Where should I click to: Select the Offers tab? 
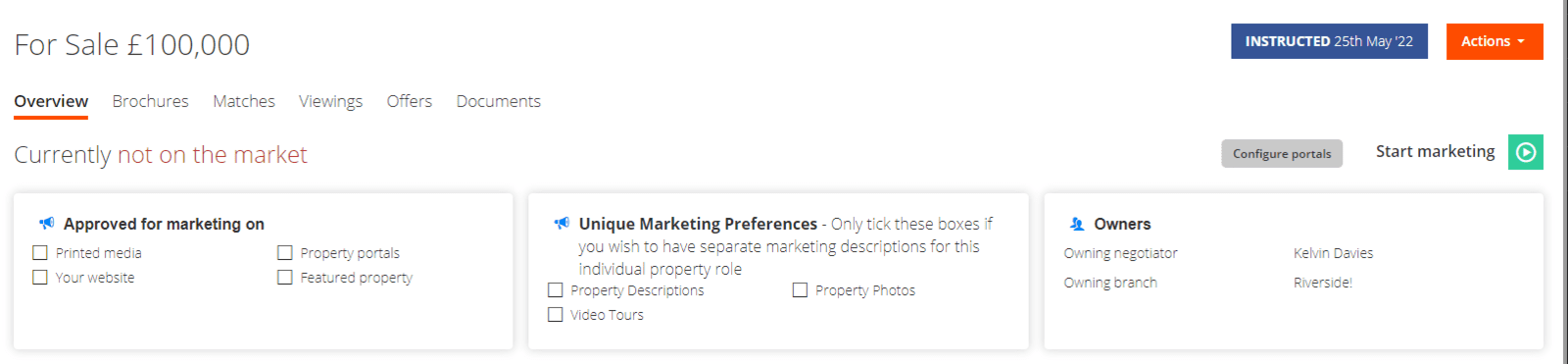click(410, 101)
